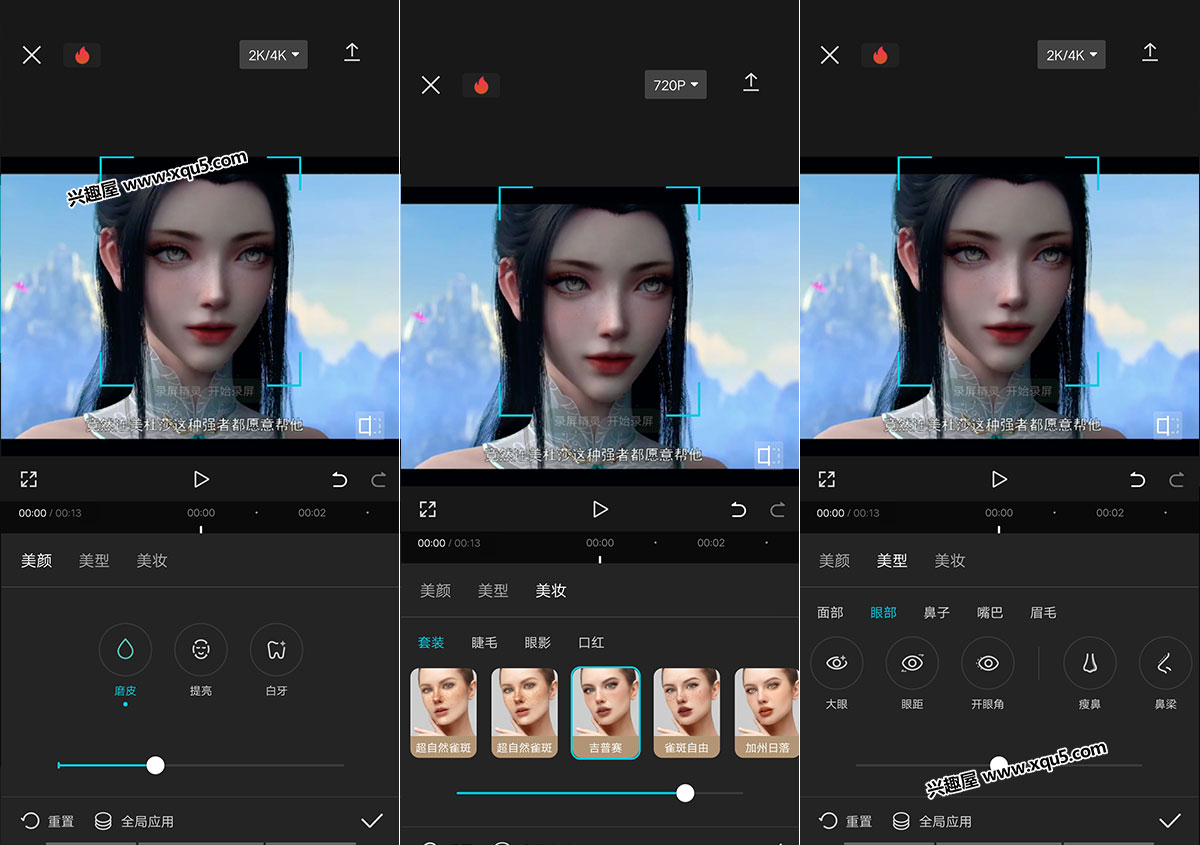This screenshot has height=845, width=1200.
Task: Select the 美颜 tab in the 720P screen
Action: [x=435, y=591]
